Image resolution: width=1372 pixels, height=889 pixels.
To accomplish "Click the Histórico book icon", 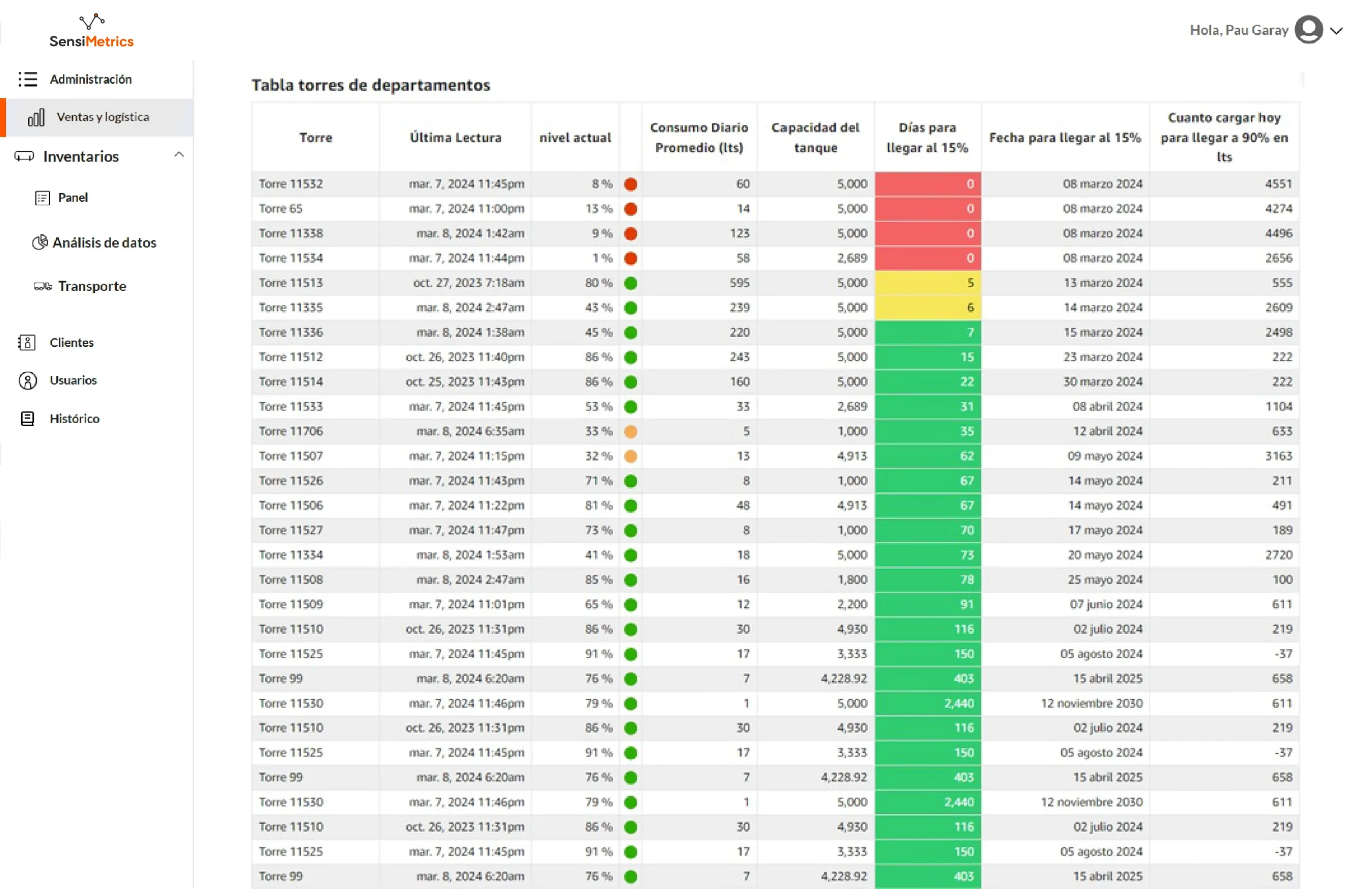I will [x=27, y=419].
